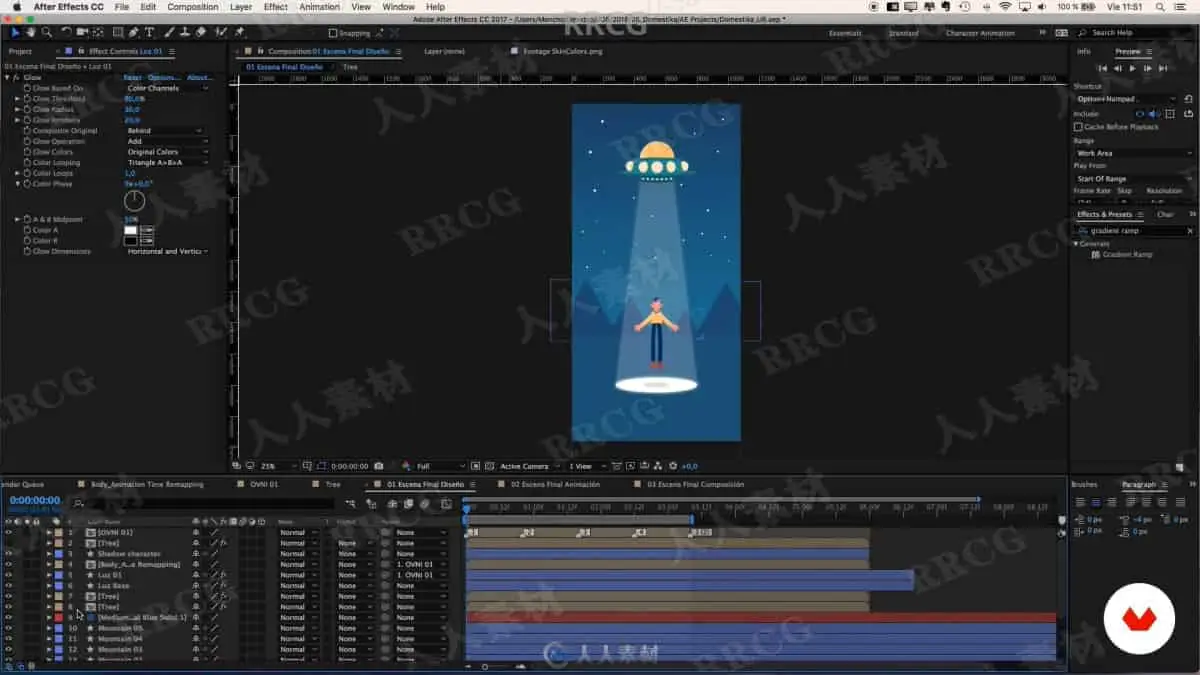Hide the Mountain 05 layer eye

click(x=8, y=629)
